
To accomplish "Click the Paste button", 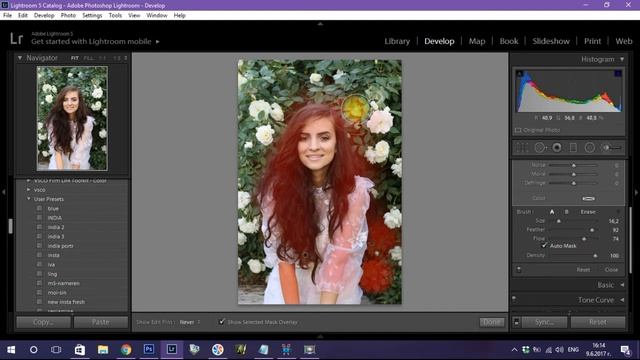I will tap(101, 322).
